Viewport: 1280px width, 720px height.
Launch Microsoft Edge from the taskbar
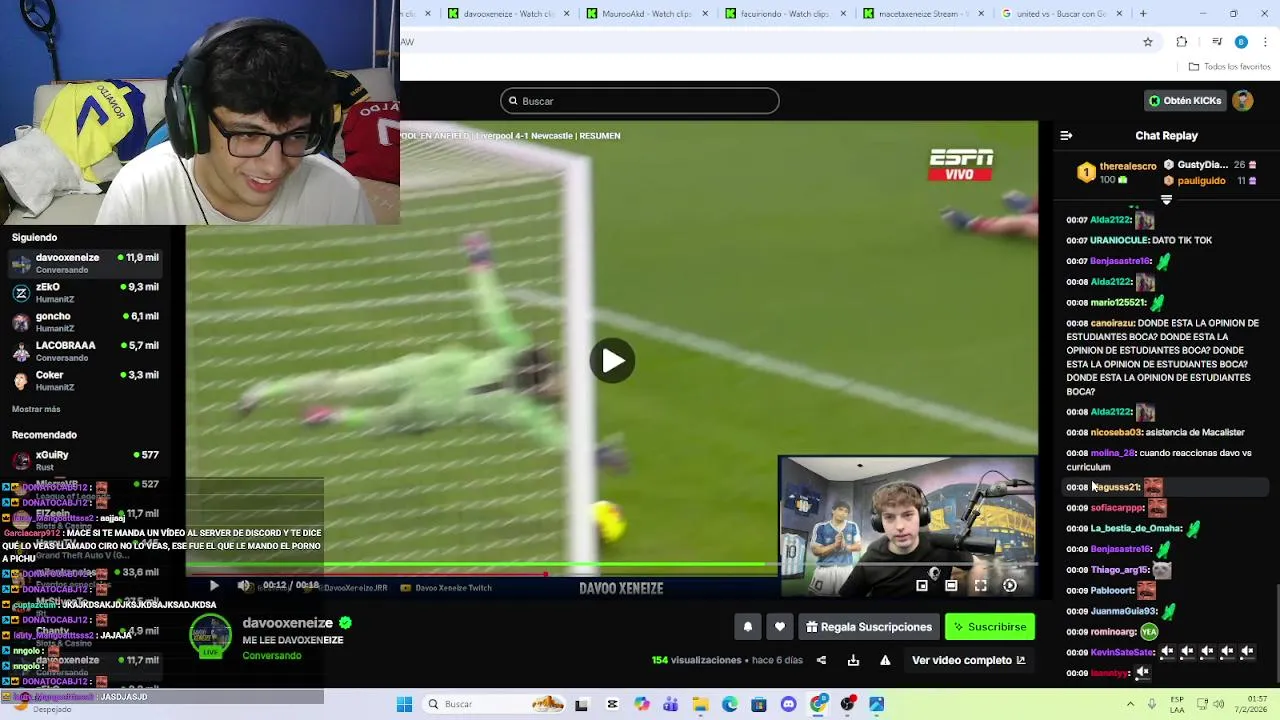pos(730,704)
